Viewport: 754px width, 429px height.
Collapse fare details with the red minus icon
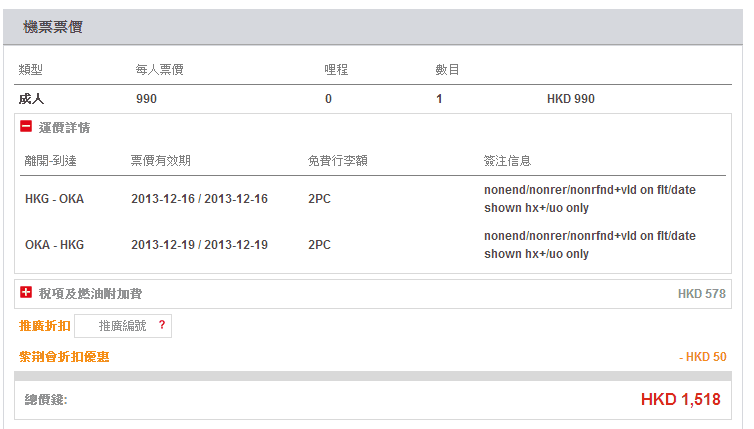26,128
